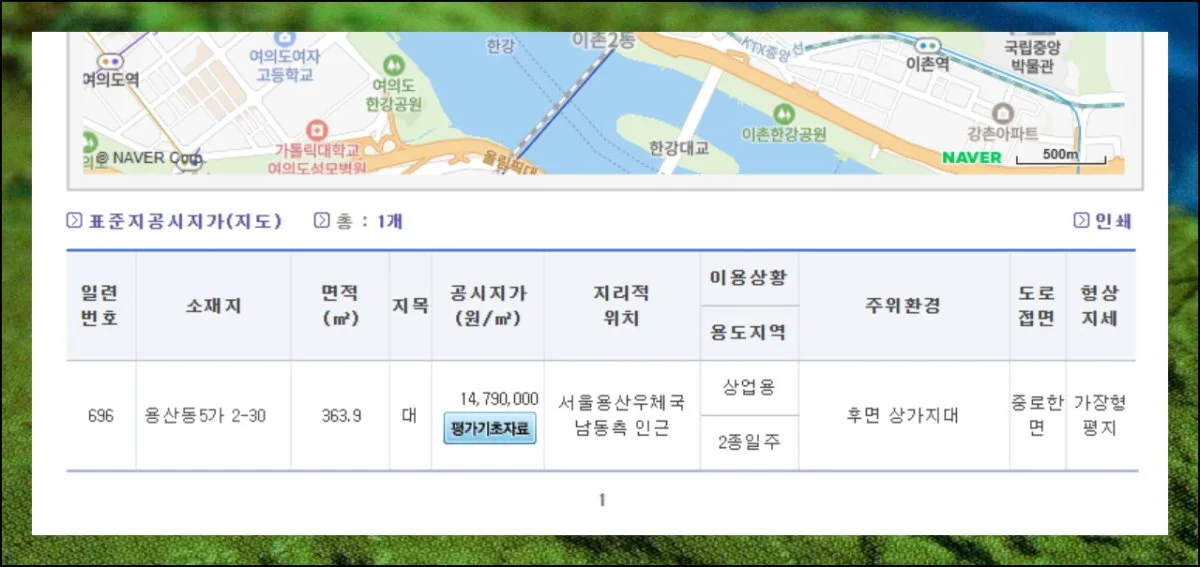
Task: Click the arrow icon before 총 : 1개
Action: click(x=321, y=221)
